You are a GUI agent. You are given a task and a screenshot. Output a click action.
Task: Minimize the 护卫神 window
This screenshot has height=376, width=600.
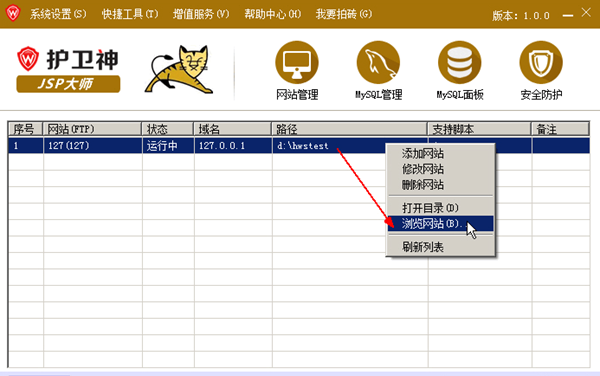pos(568,16)
